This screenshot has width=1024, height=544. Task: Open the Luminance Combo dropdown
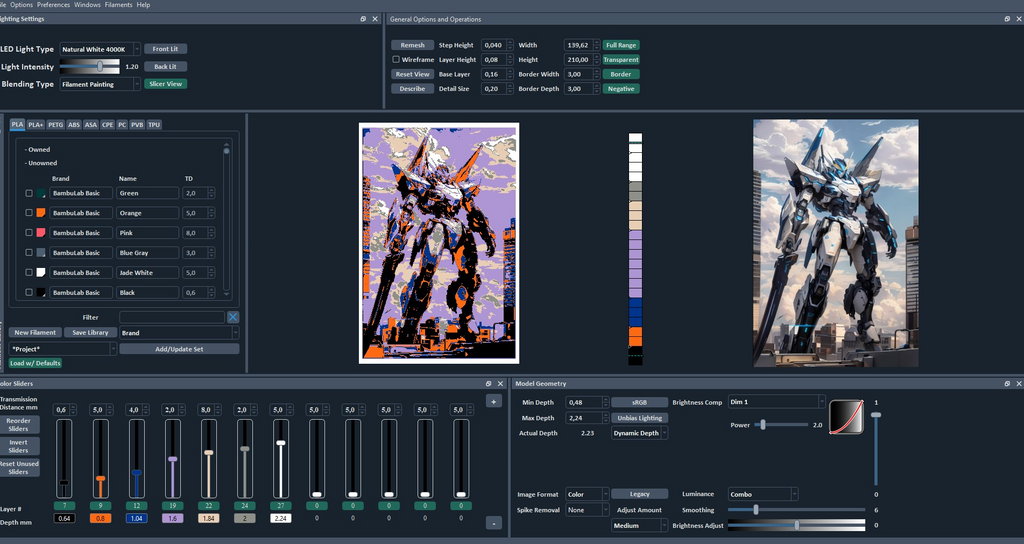[763, 494]
